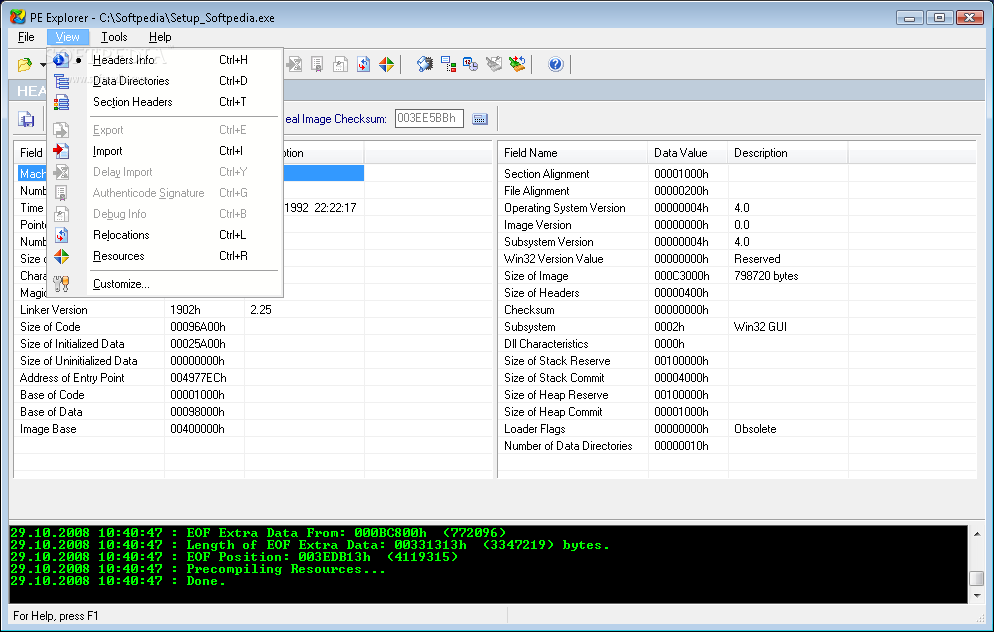Open Resources via colorful diamond toolbar icon

click(x=386, y=64)
